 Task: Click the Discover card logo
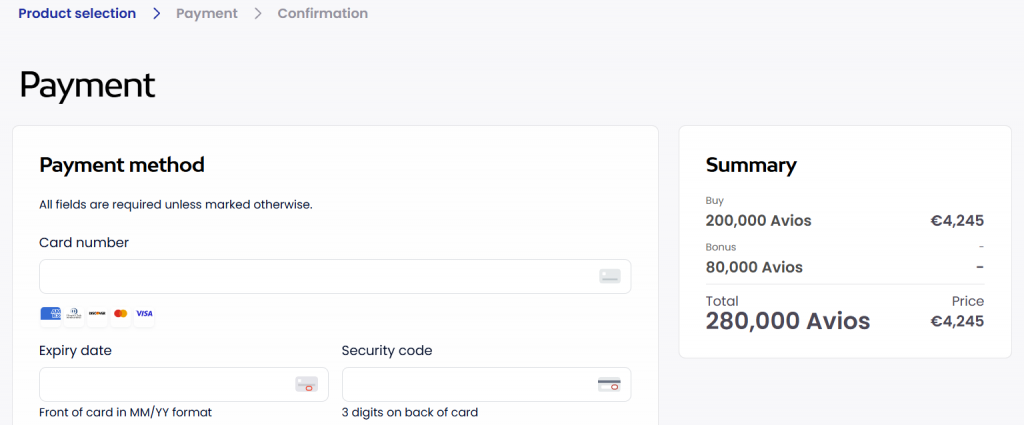97,314
